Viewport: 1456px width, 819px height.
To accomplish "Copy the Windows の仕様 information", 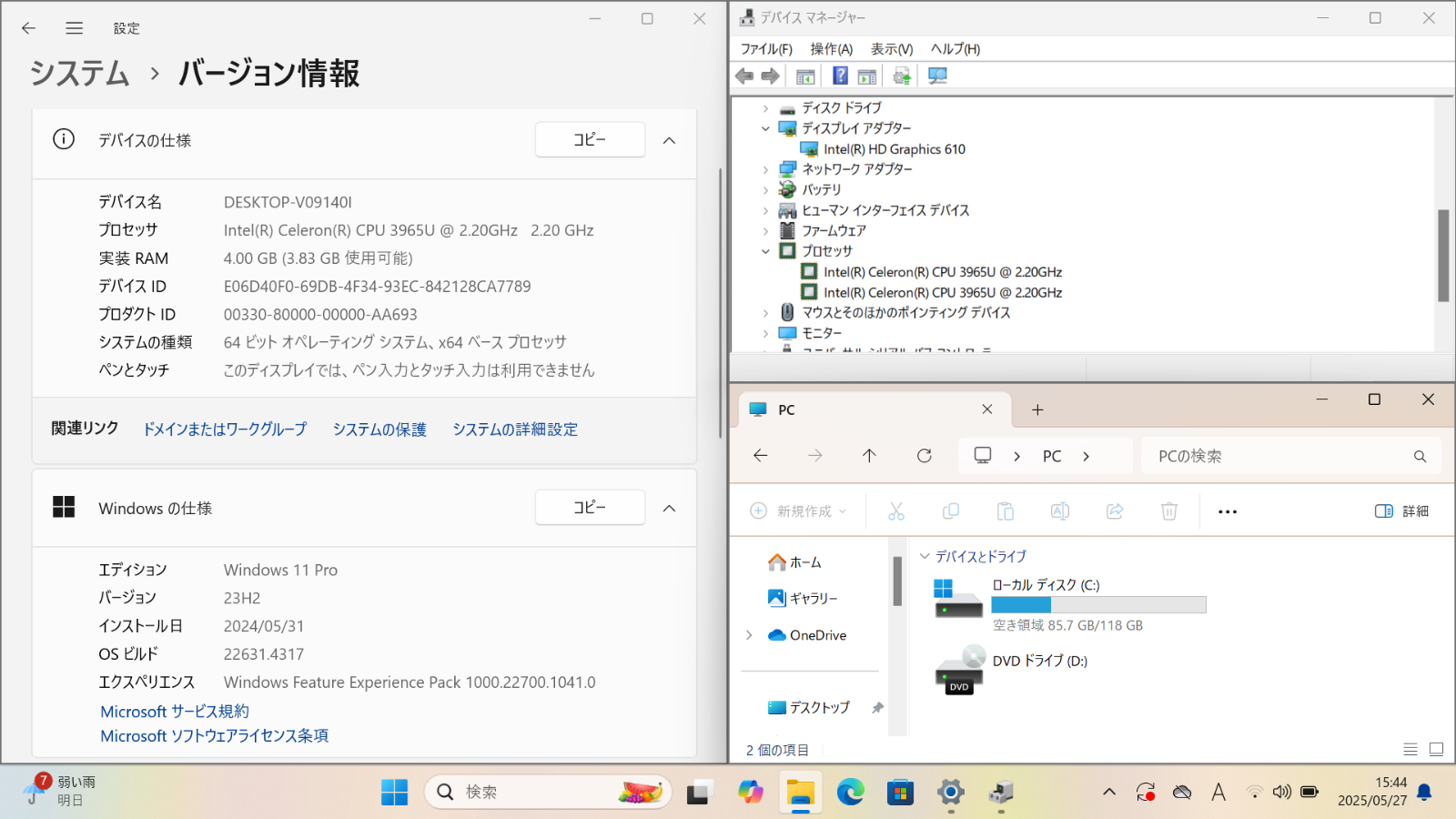I will point(590,507).
